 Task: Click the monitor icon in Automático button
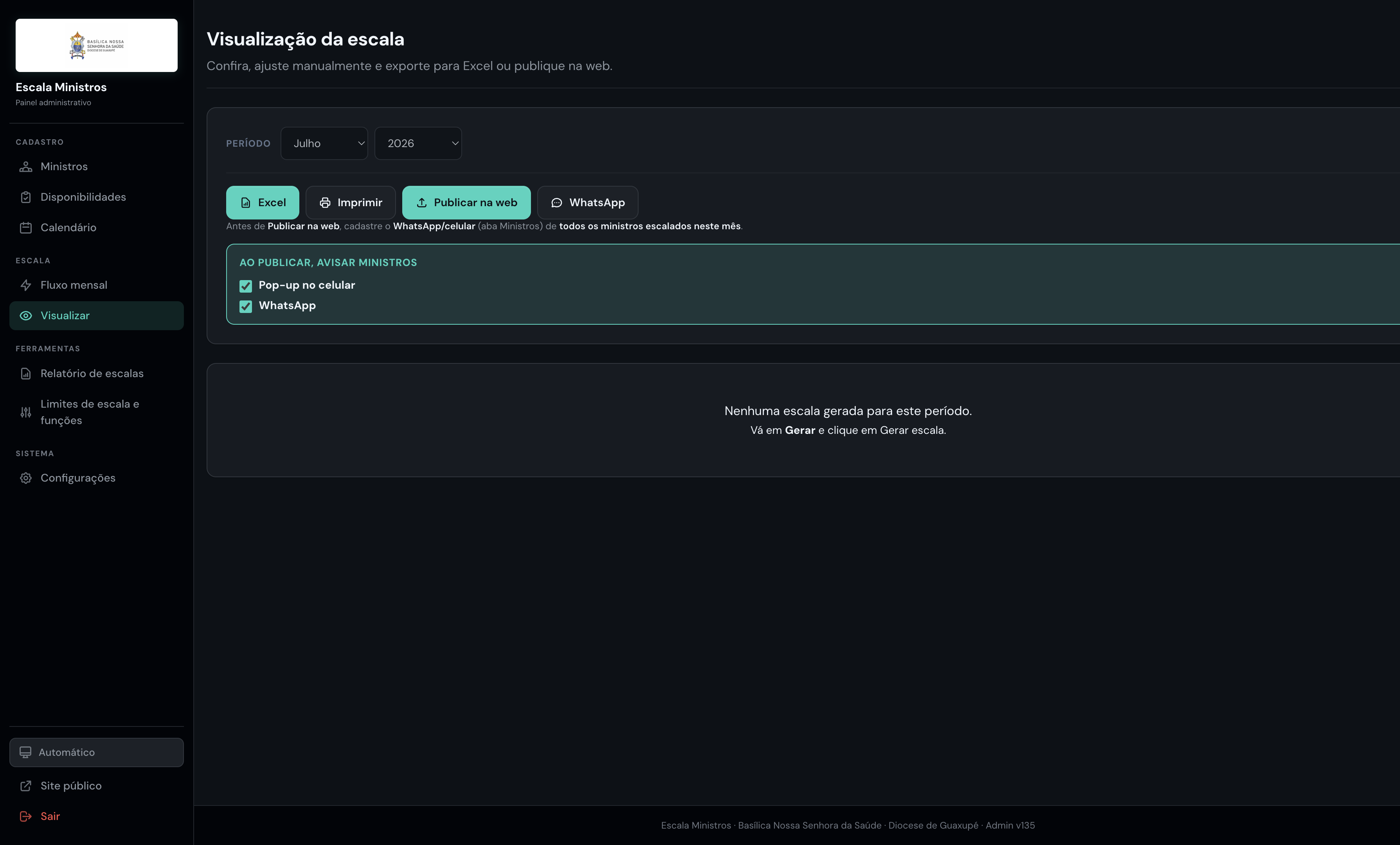(x=25, y=752)
